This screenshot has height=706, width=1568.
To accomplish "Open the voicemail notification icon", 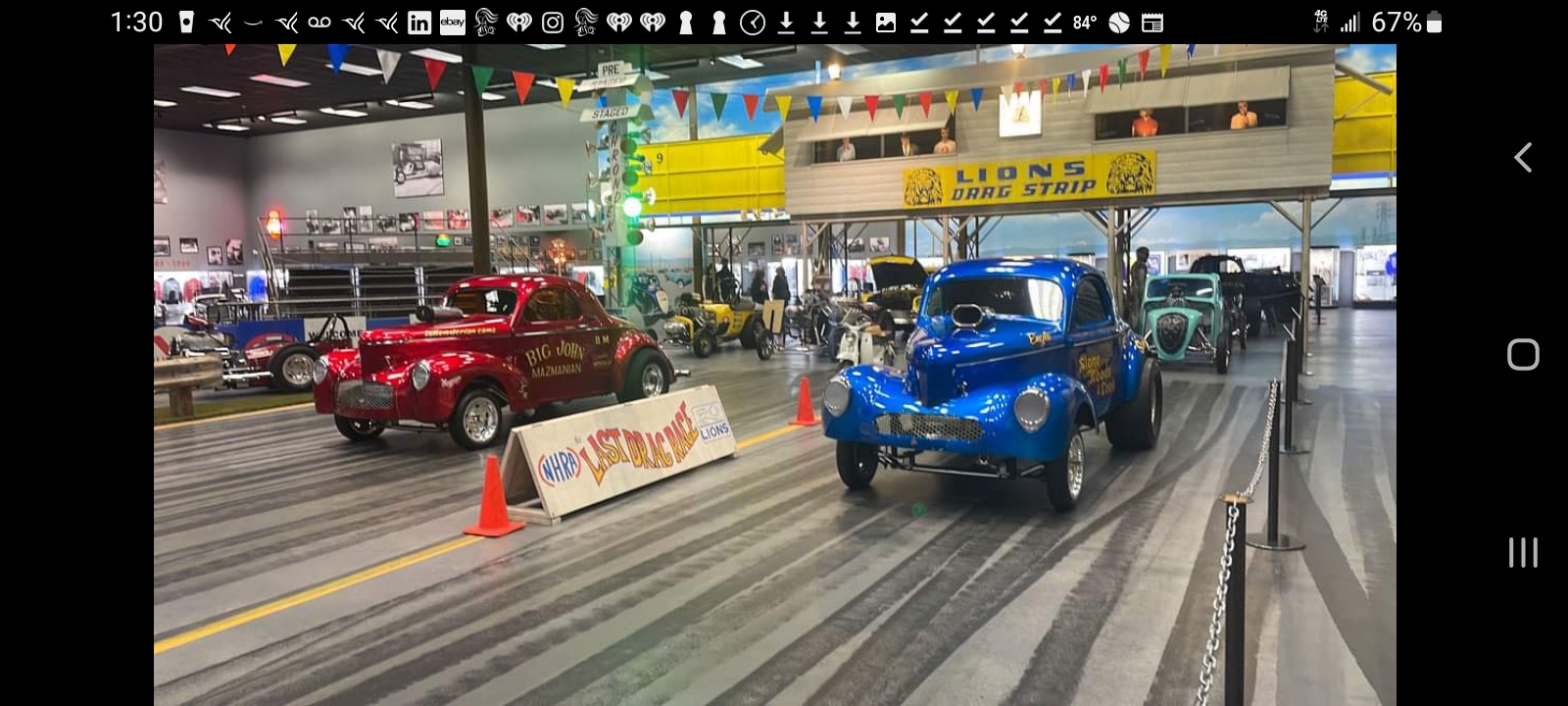I will [319, 23].
